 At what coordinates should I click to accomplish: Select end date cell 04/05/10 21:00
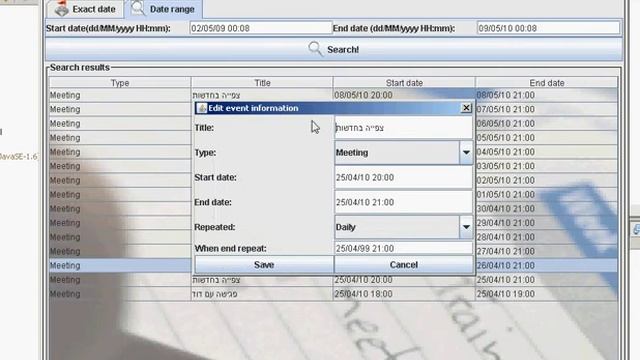click(547, 152)
